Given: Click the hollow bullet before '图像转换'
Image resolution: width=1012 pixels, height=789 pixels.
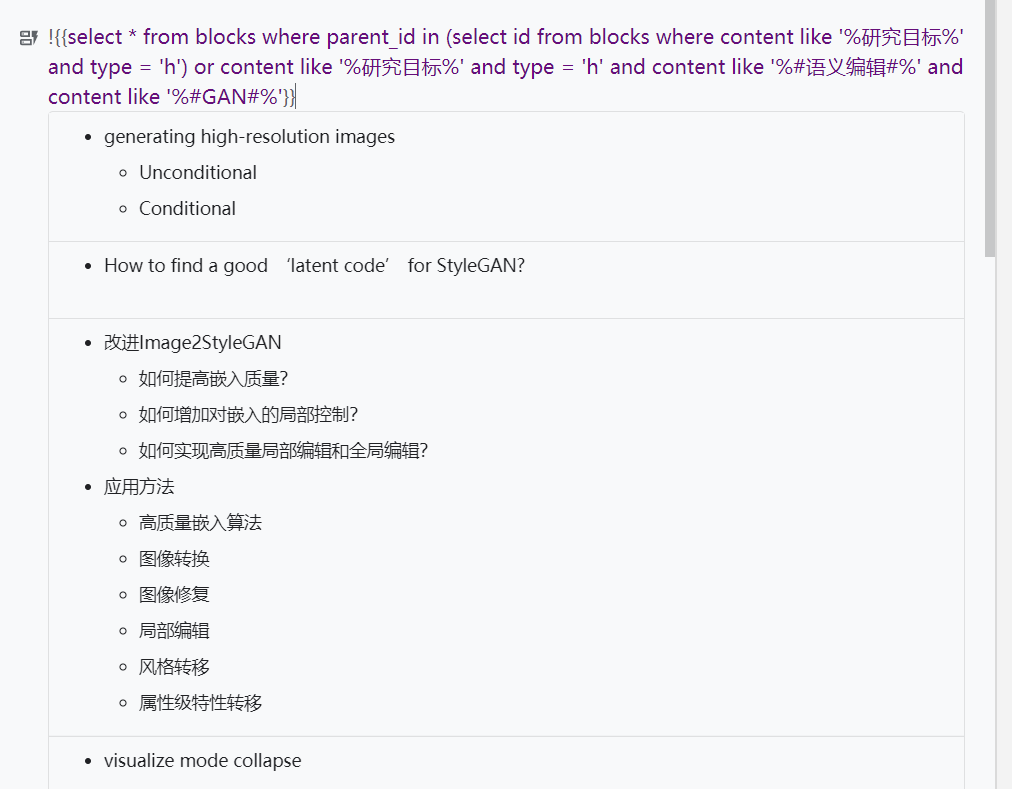Looking at the screenshot, I should tap(123, 559).
